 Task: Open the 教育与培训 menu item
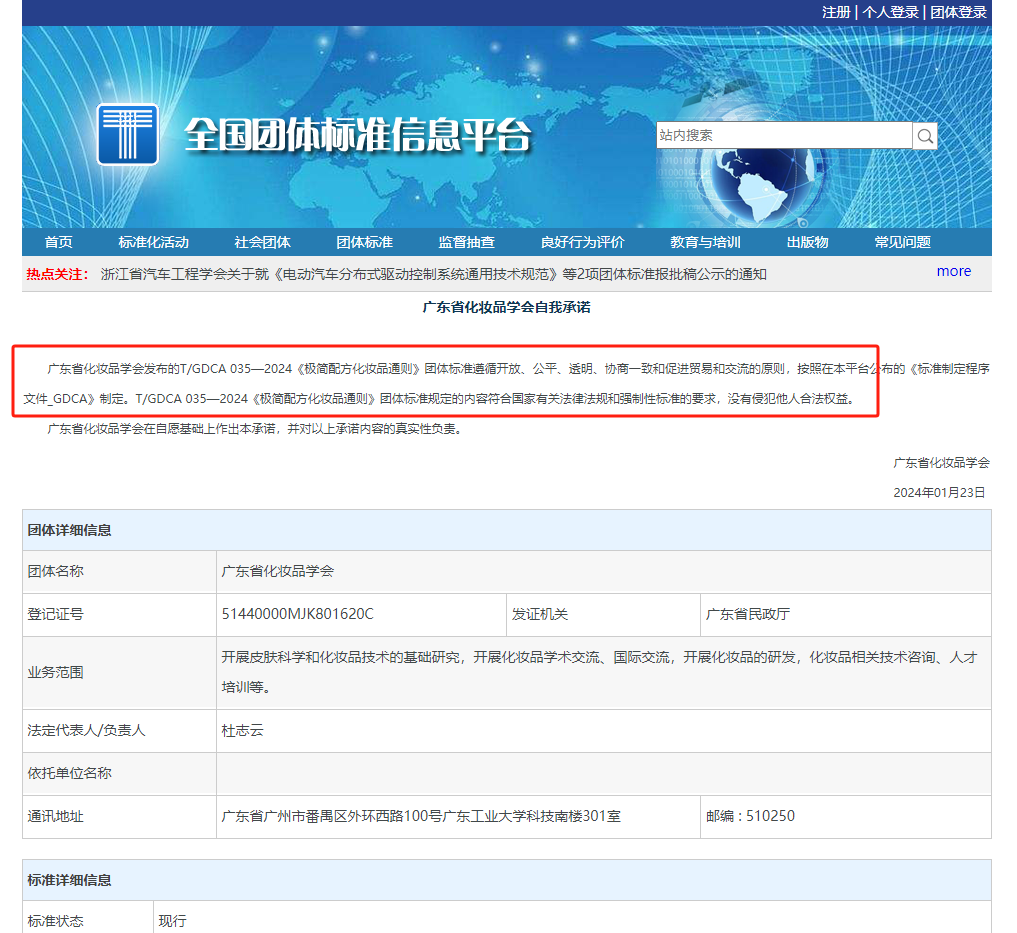[x=705, y=242]
